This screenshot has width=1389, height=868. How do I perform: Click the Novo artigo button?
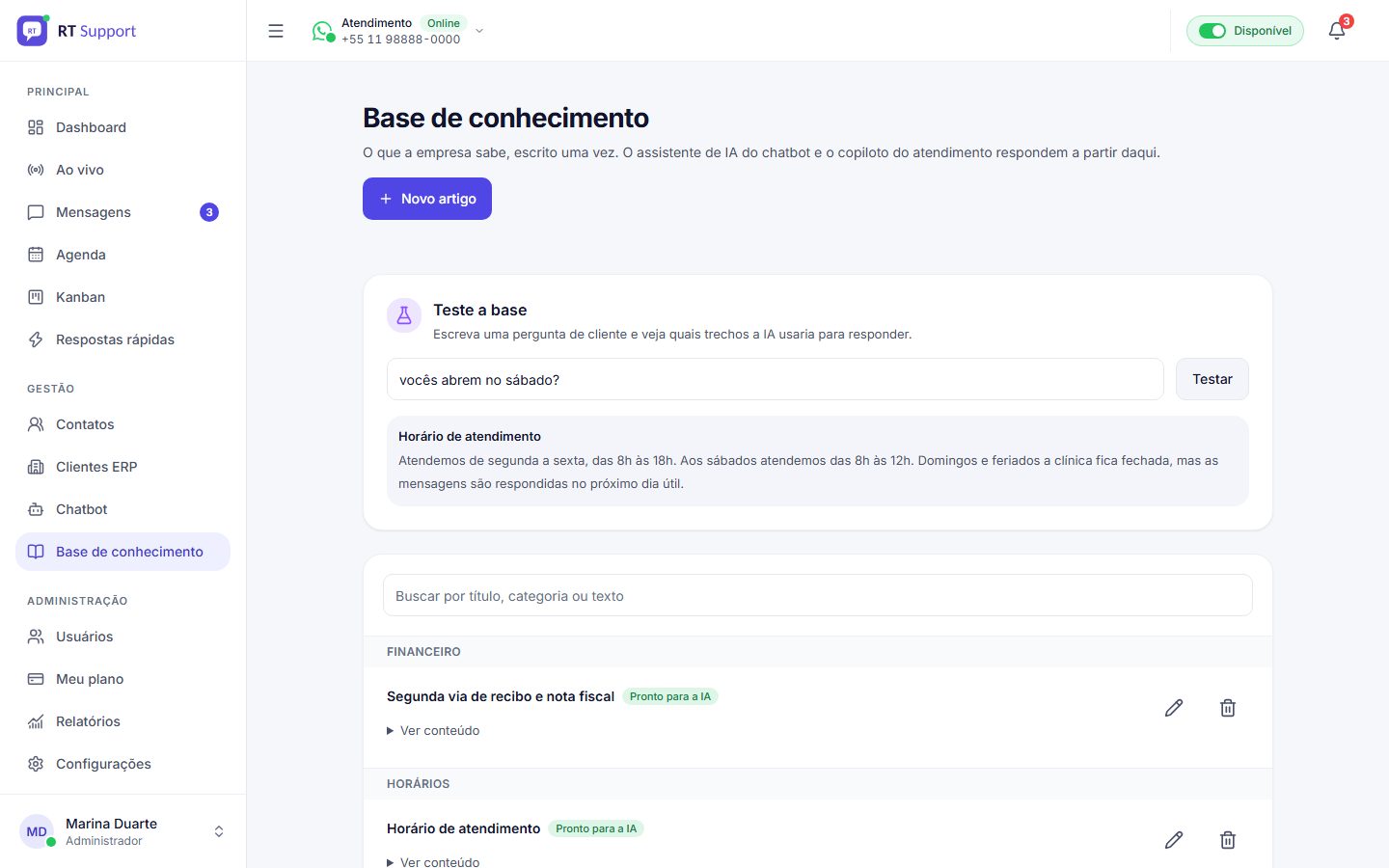(427, 199)
